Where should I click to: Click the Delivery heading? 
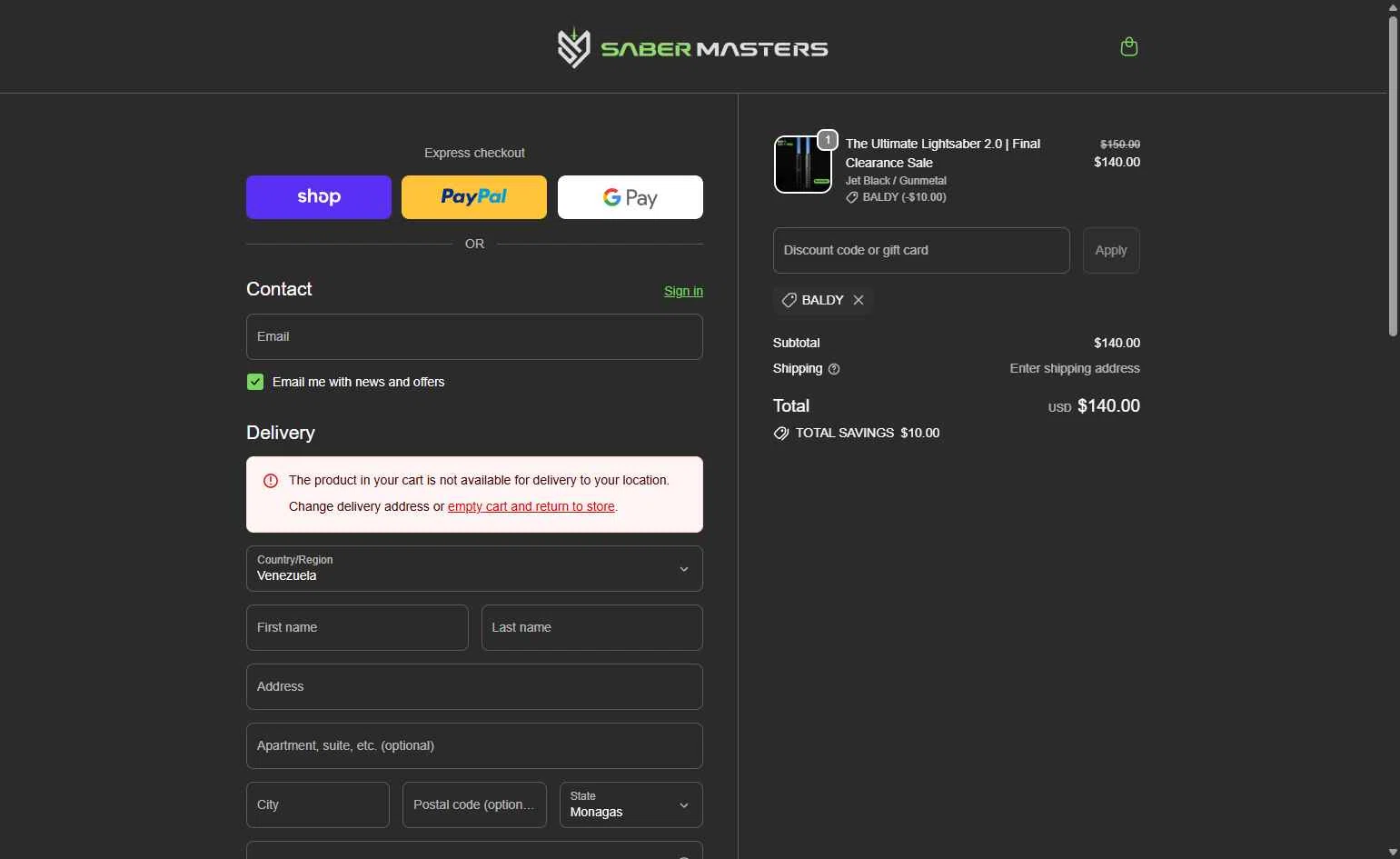(281, 433)
